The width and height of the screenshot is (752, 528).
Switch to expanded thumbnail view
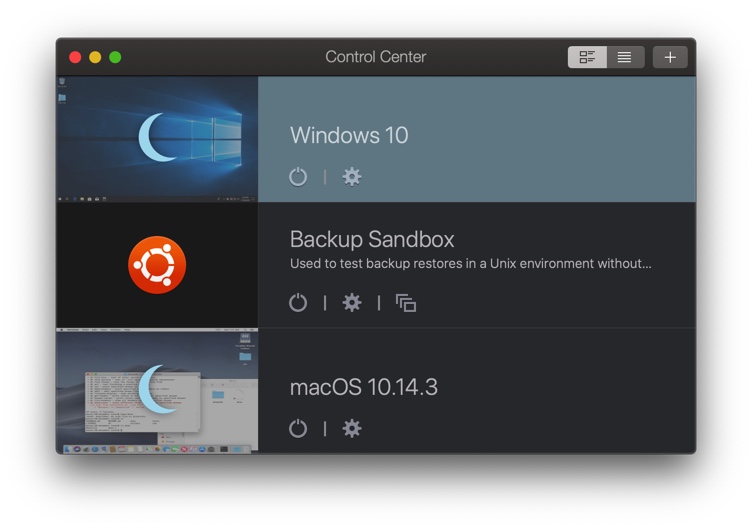(587, 57)
